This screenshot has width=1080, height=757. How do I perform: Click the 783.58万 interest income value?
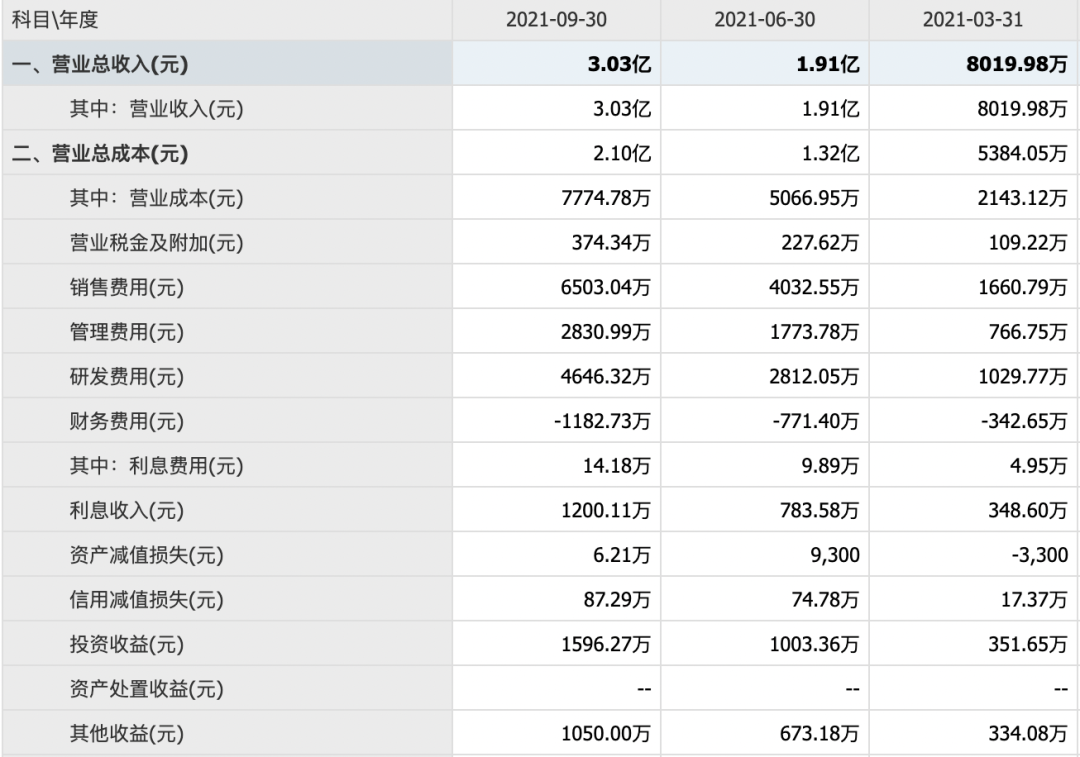[820, 510]
